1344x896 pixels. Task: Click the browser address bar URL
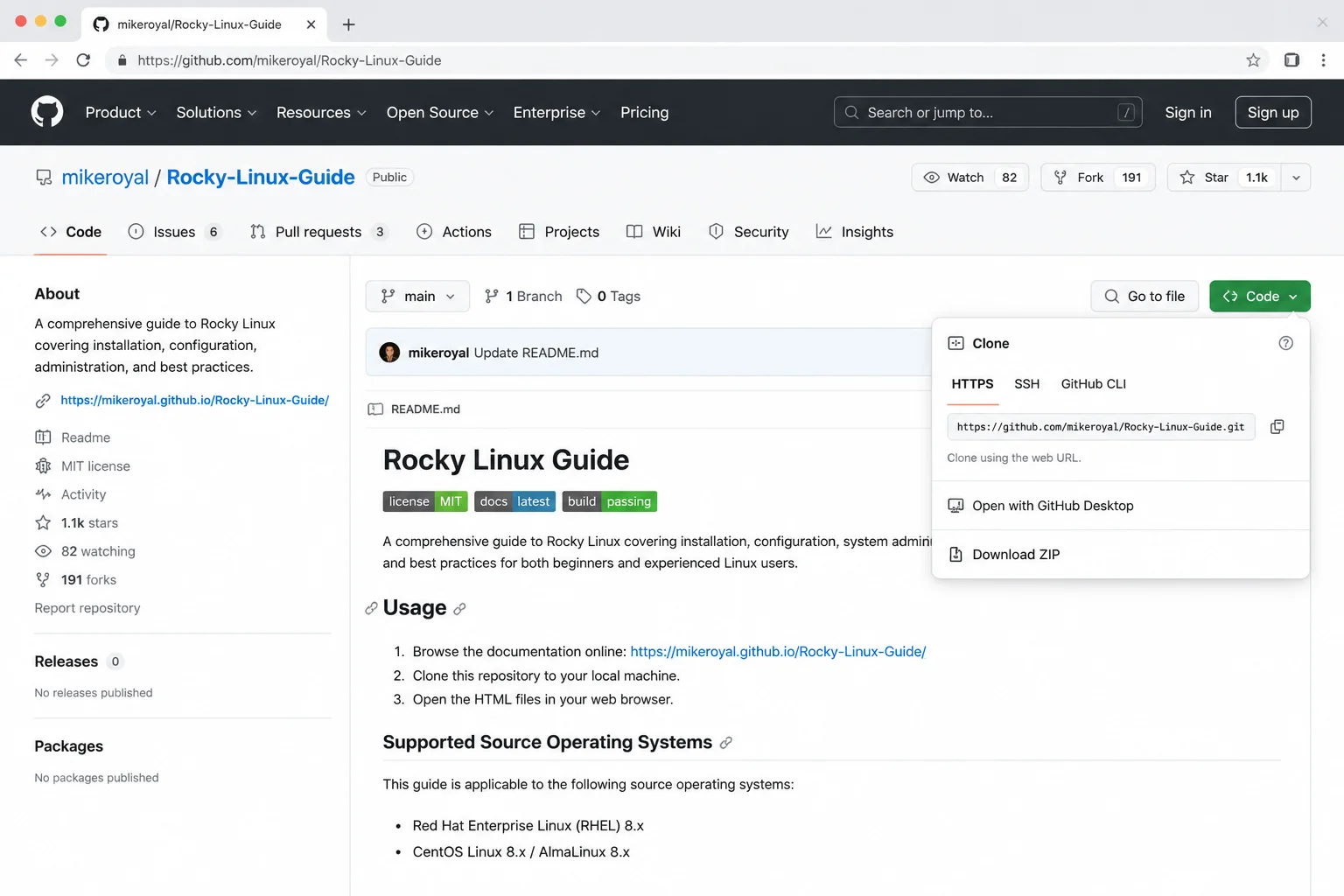[289, 60]
